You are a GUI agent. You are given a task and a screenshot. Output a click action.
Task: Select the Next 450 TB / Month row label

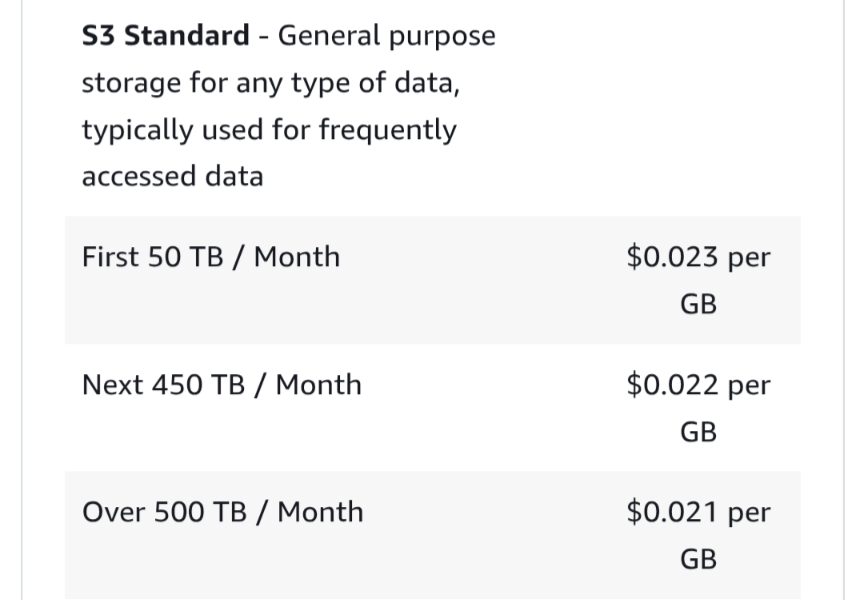pos(222,385)
